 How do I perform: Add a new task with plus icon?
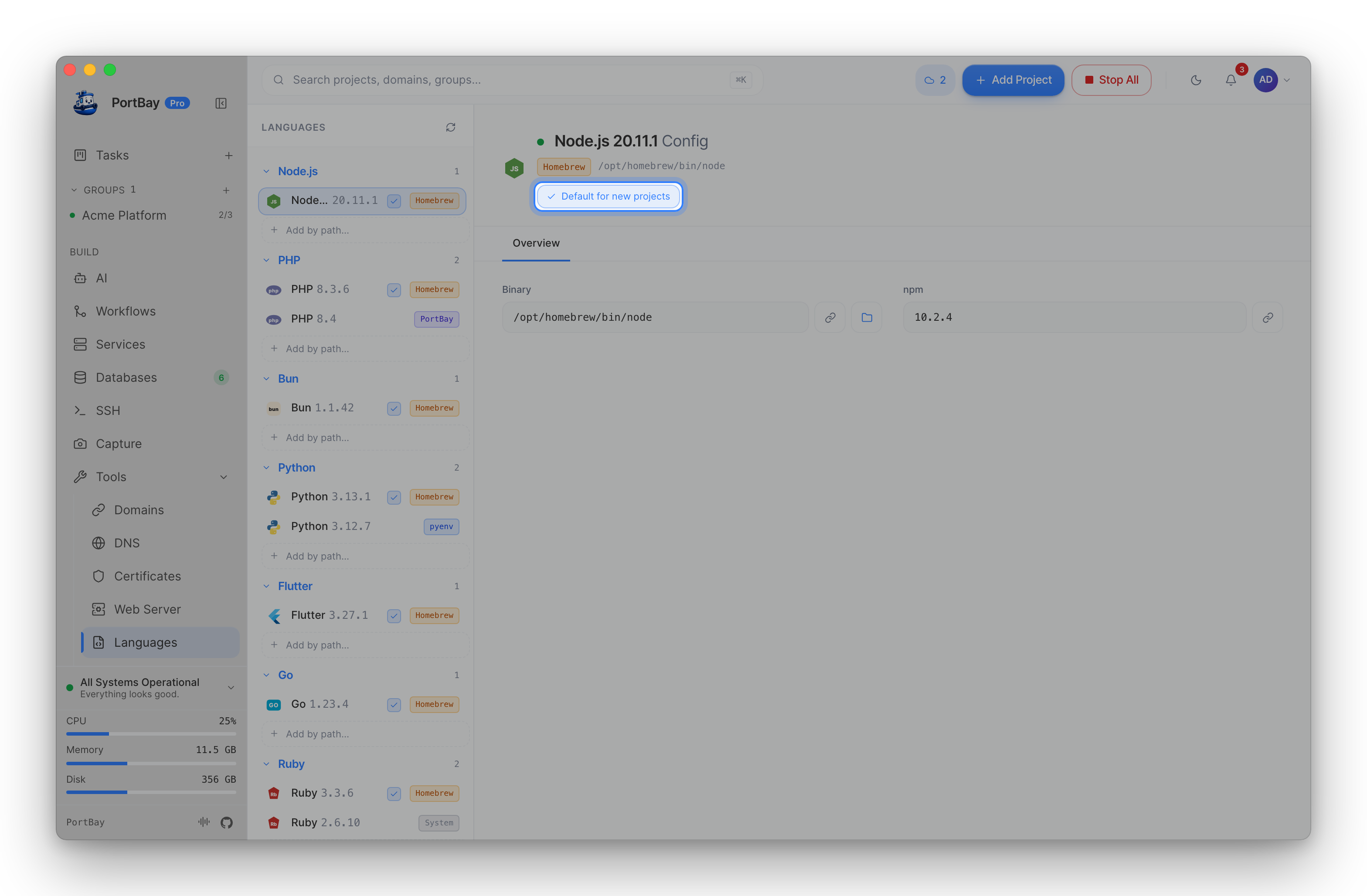(228, 156)
